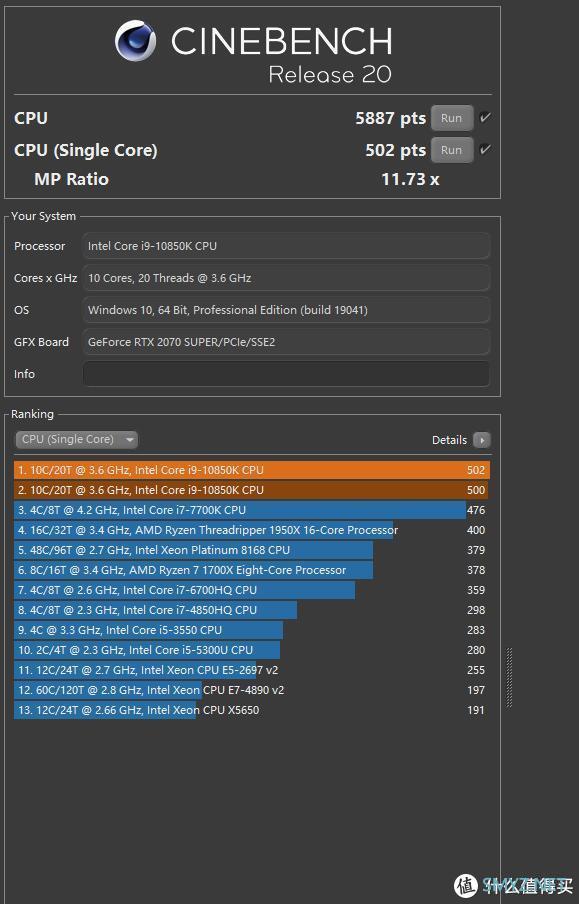
Task: Select Xeon Platinum 8168 ranking row
Action: (252, 550)
